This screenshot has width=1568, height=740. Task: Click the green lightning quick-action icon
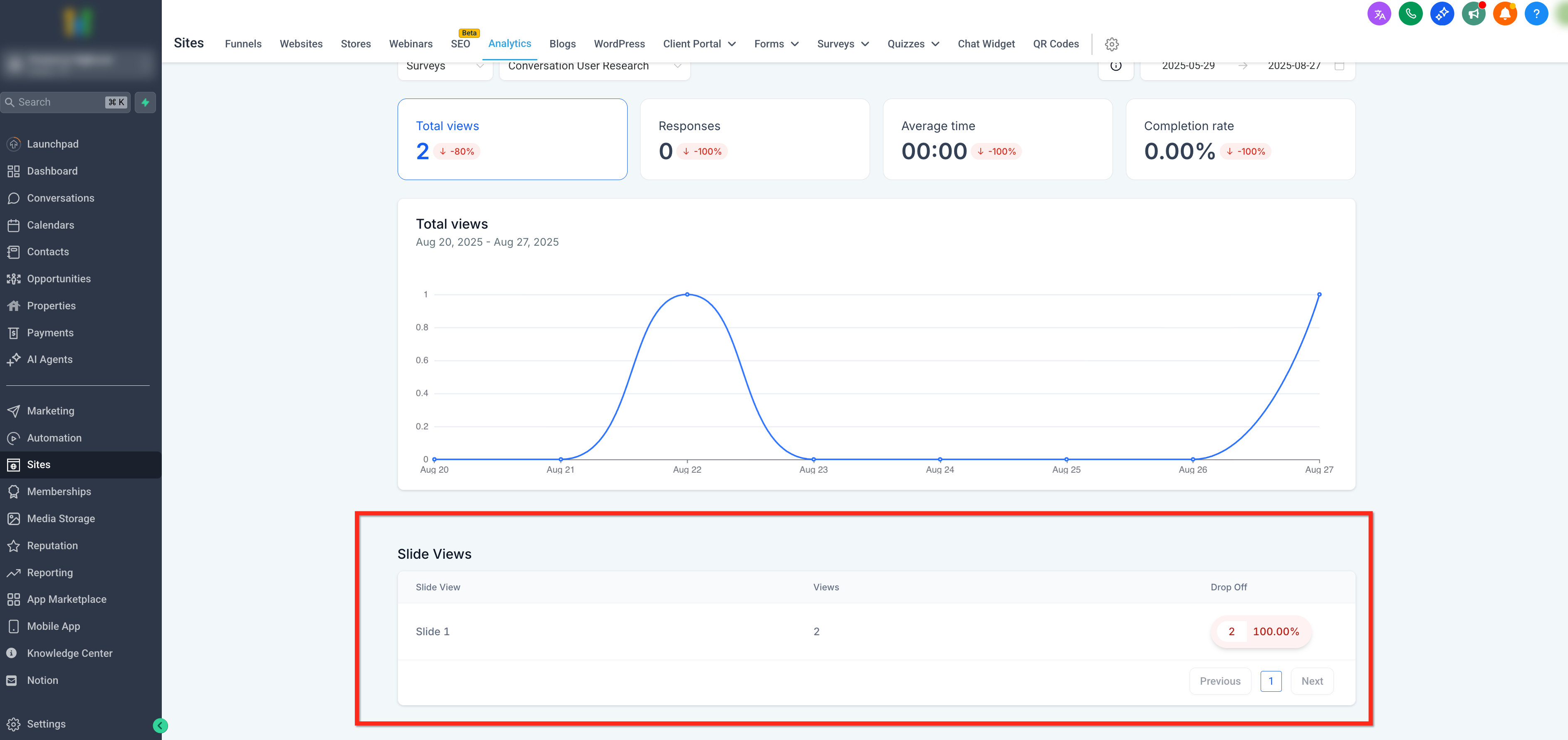tap(146, 102)
